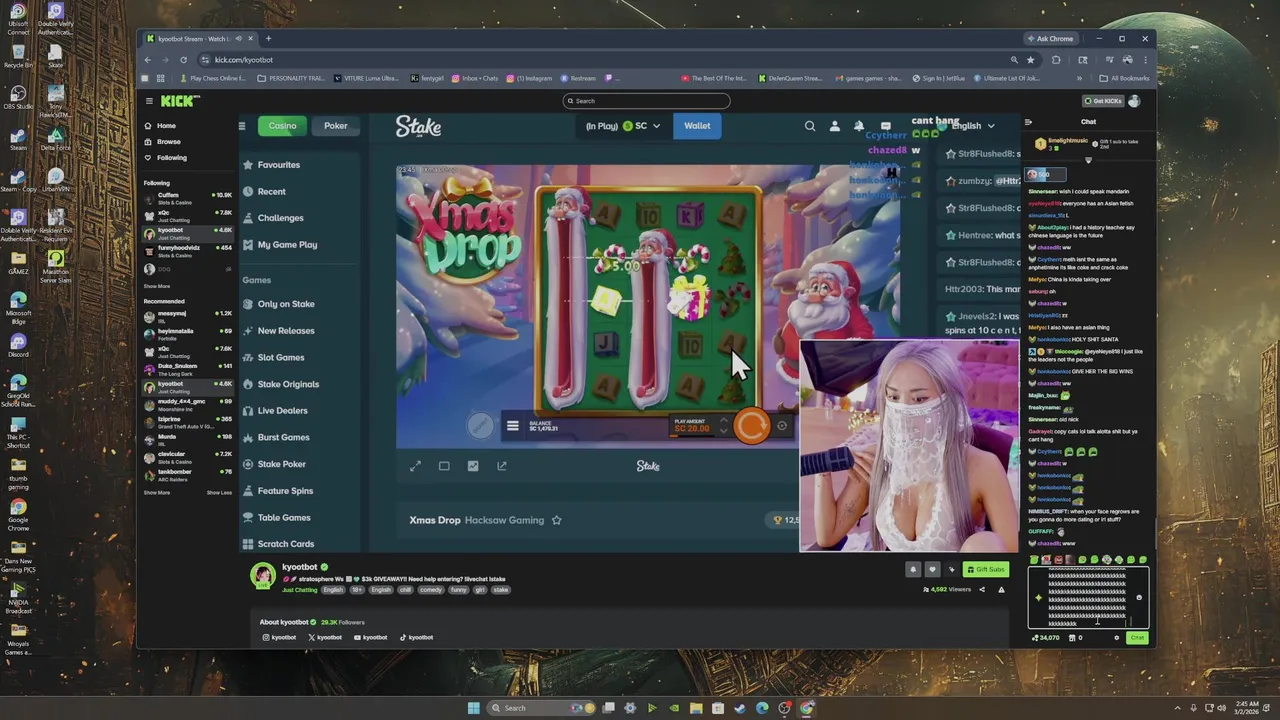Click the orange spin button
Viewport: 1280px width, 720px height.
pyautogui.click(x=752, y=426)
